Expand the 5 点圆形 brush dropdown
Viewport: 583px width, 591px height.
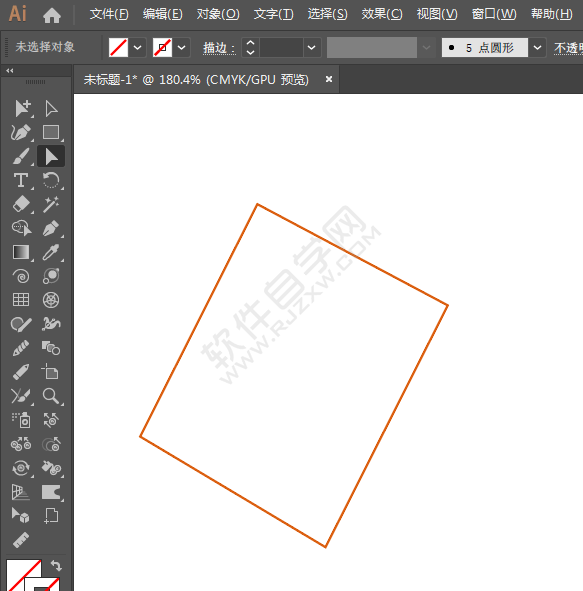(x=537, y=48)
